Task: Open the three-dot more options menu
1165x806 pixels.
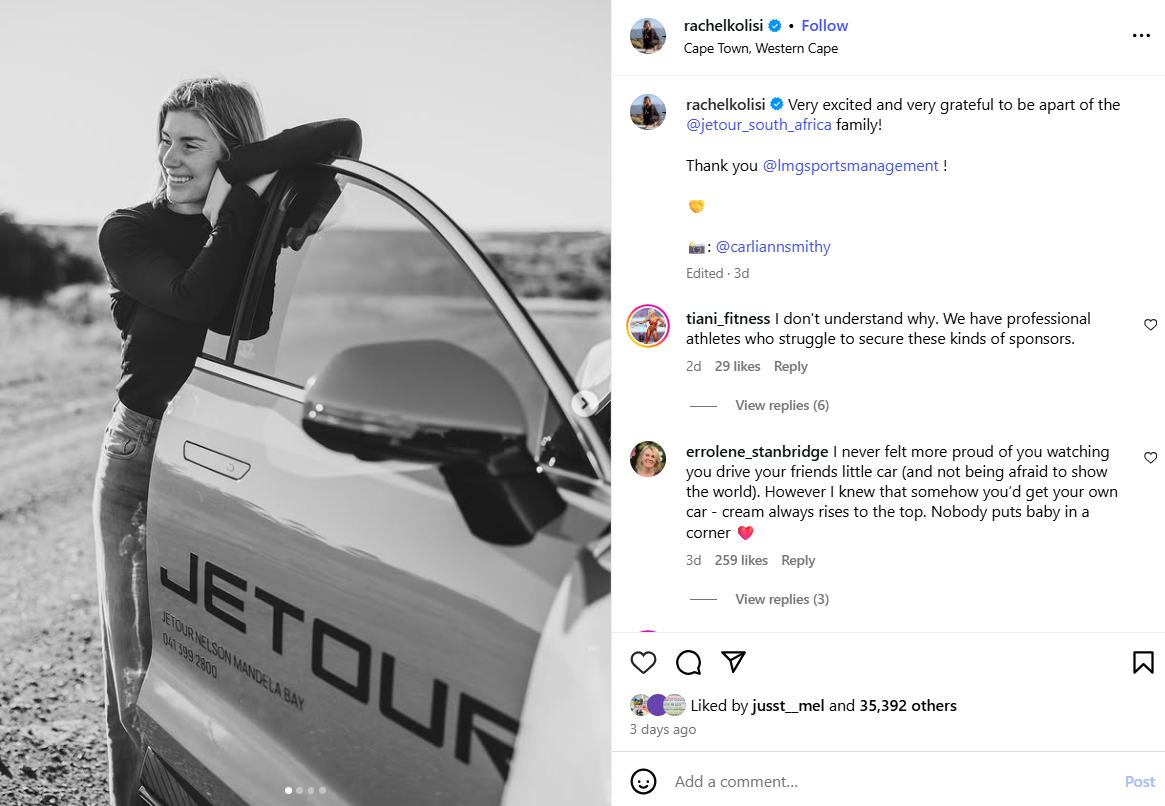Action: pos(1141,36)
